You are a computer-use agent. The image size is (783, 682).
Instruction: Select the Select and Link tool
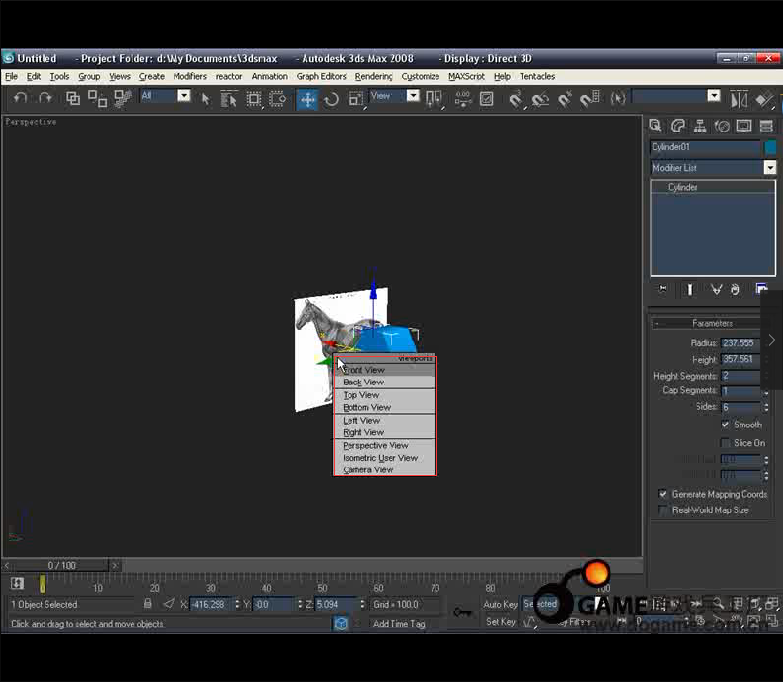coord(73,98)
